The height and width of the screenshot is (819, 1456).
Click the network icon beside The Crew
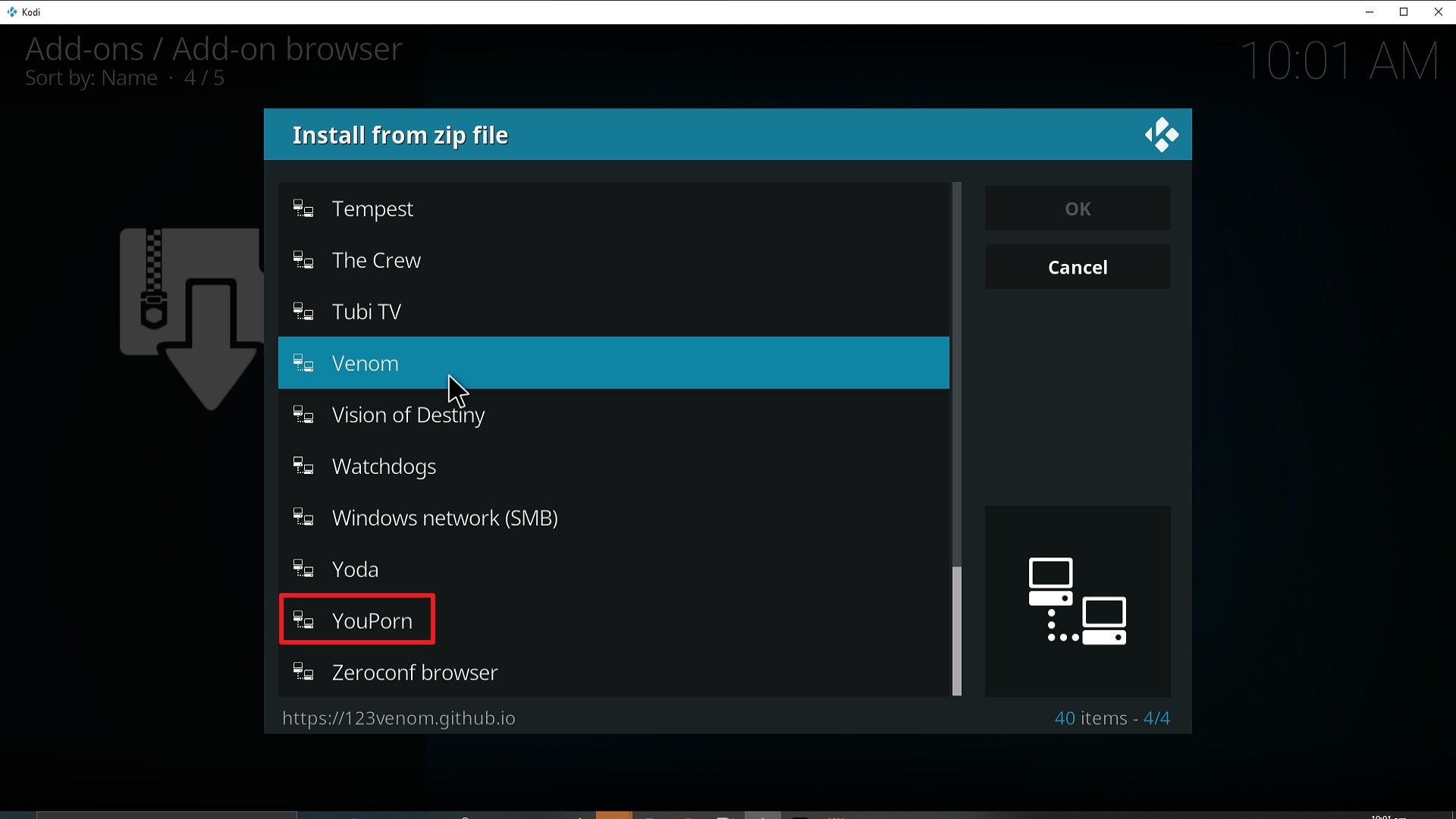[304, 260]
